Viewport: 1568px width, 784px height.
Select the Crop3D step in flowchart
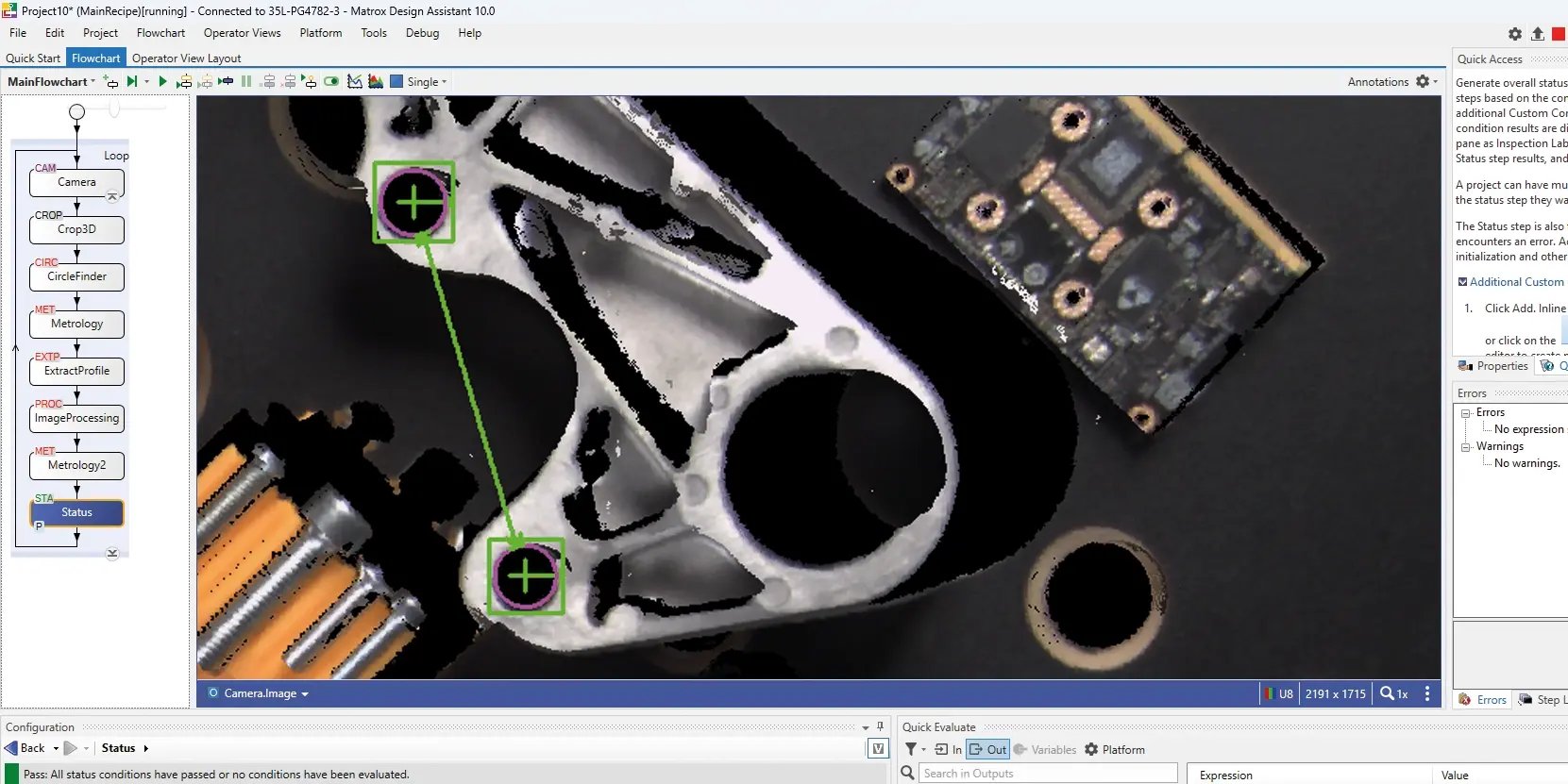tap(76, 229)
